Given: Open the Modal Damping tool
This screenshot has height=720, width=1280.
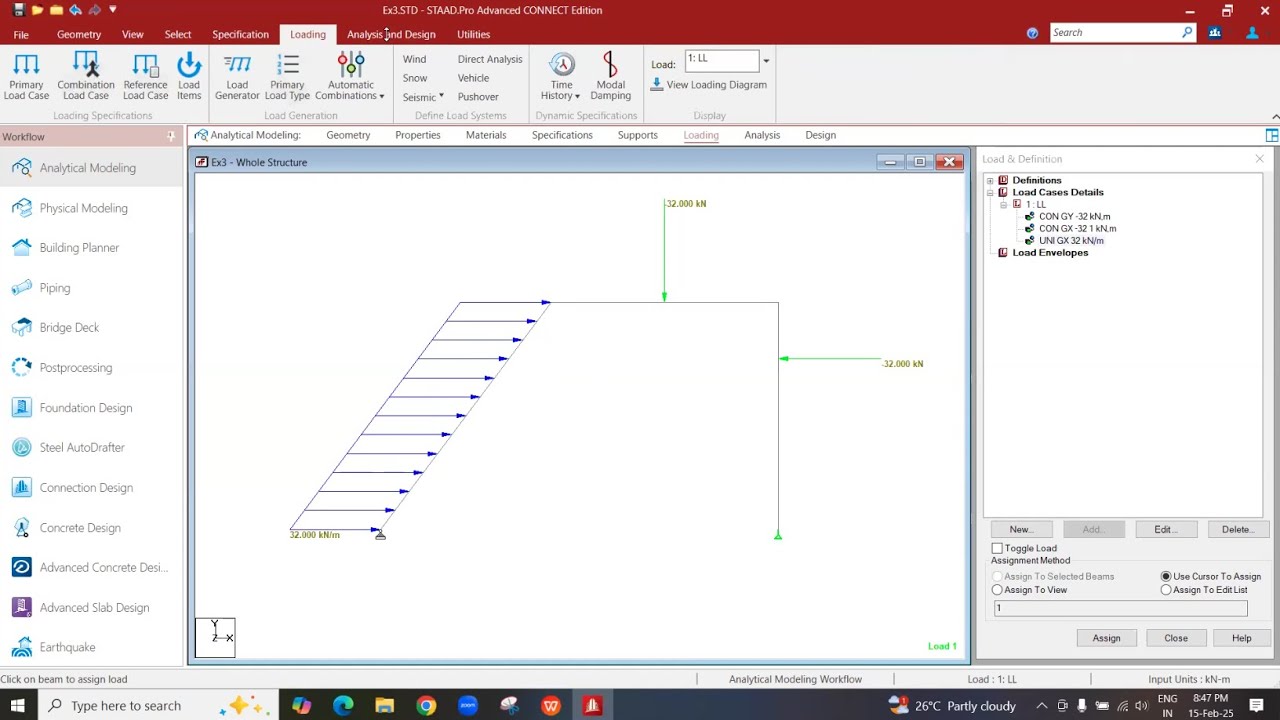Looking at the screenshot, I should 610,76.
